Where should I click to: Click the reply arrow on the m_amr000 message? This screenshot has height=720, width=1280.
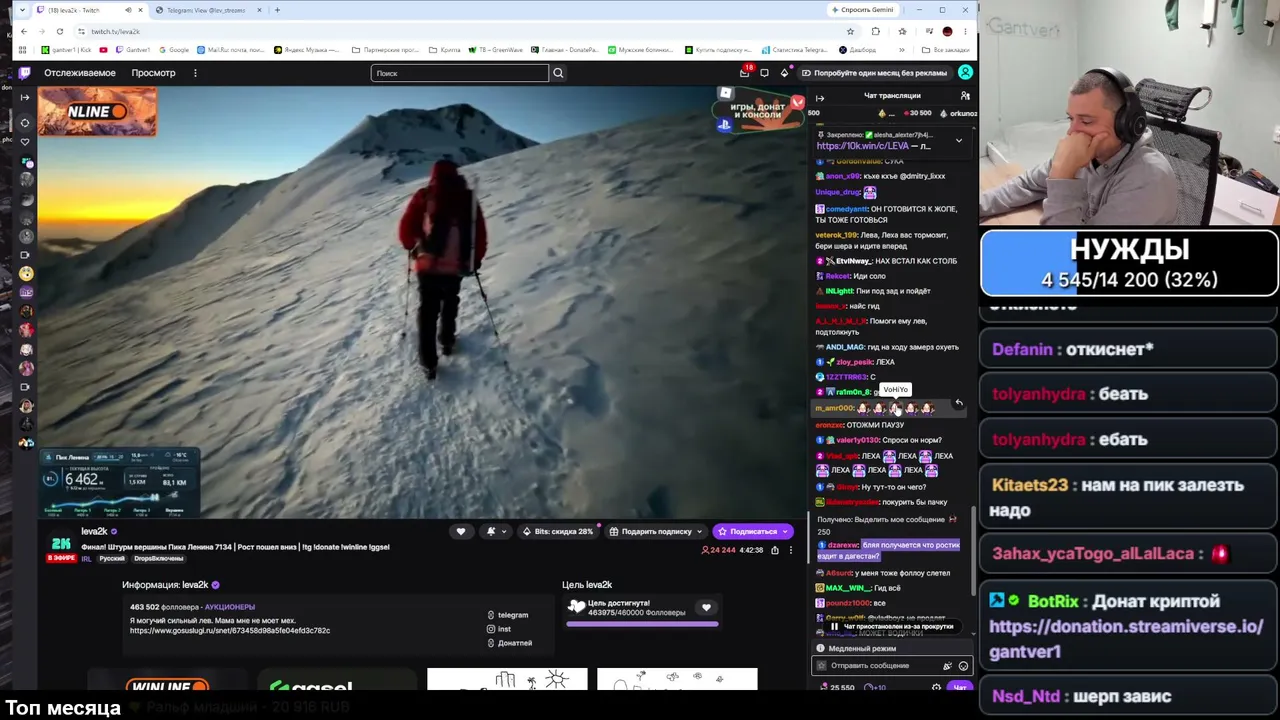(958, 403)
